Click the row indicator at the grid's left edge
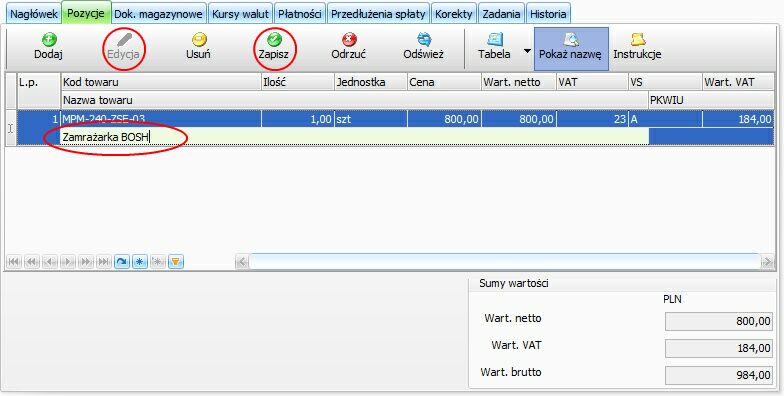Viewport: 784px width, 396px height. tap(11, 128)
